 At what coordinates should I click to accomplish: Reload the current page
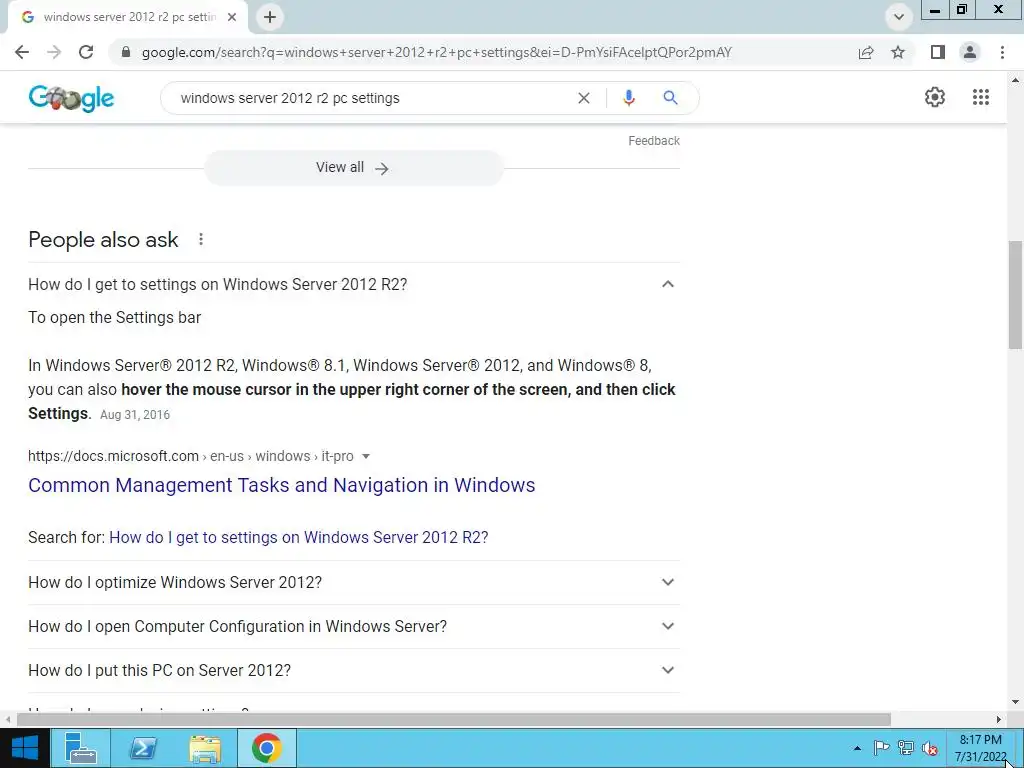86,52
